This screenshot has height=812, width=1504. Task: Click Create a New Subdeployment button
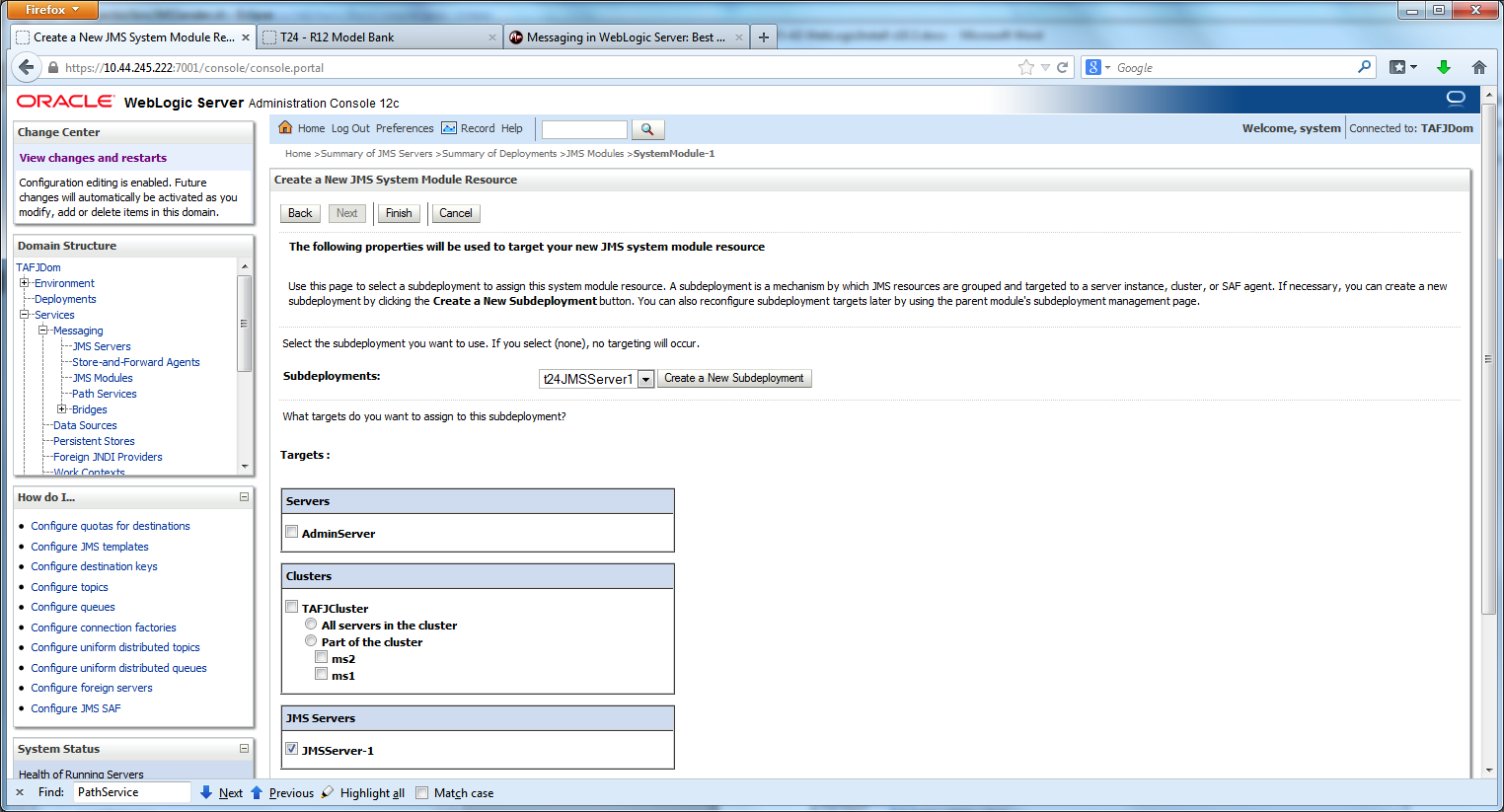[x=734, y=378]
